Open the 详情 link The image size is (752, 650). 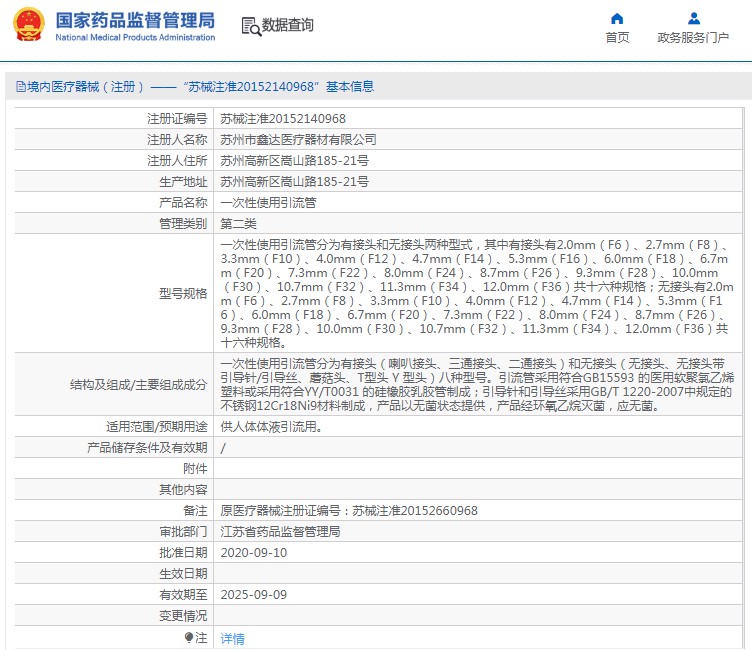coord(232,638)
